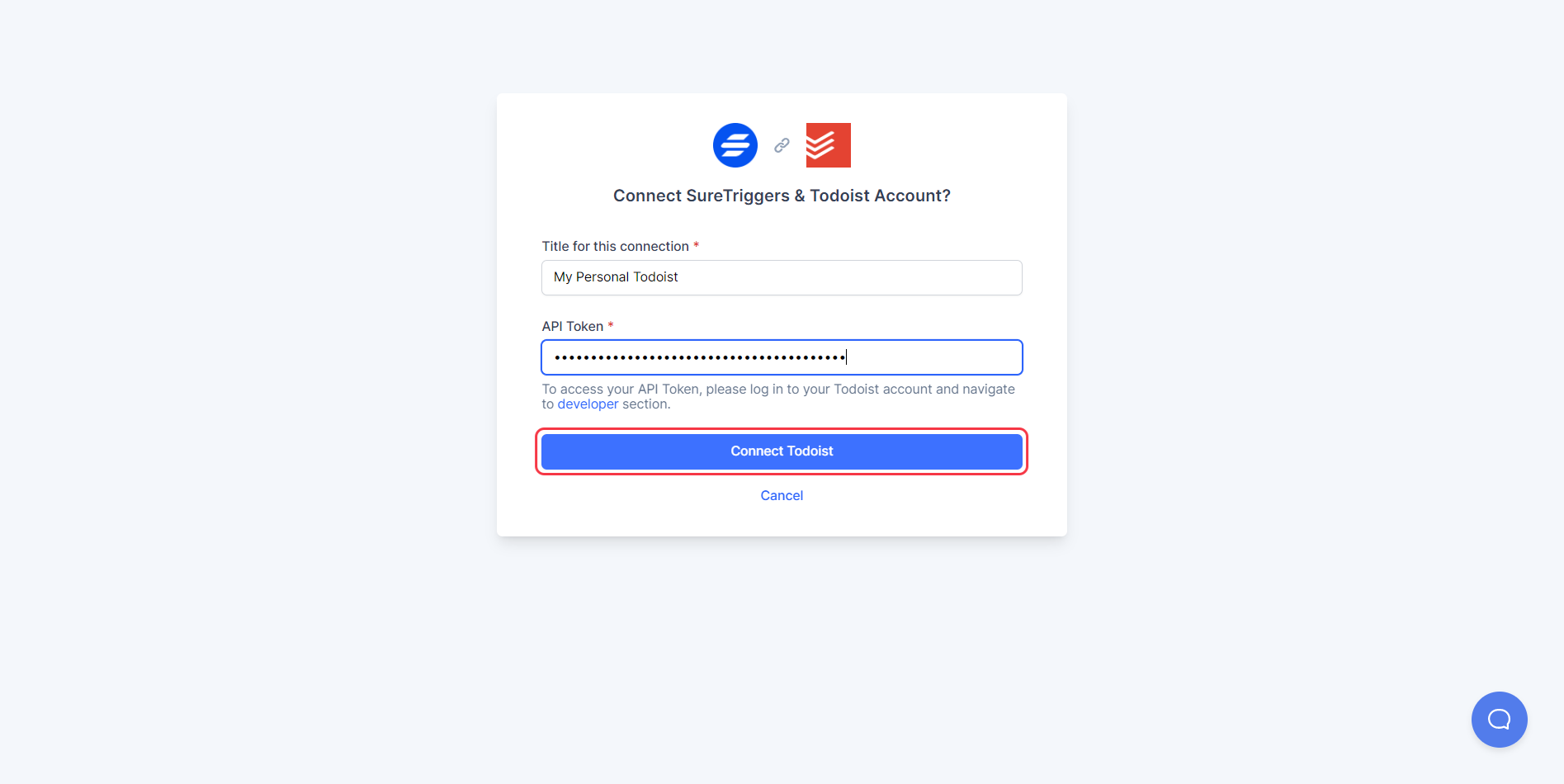
Task: Click the blue developer hyperlink
Action: (588, 404)
